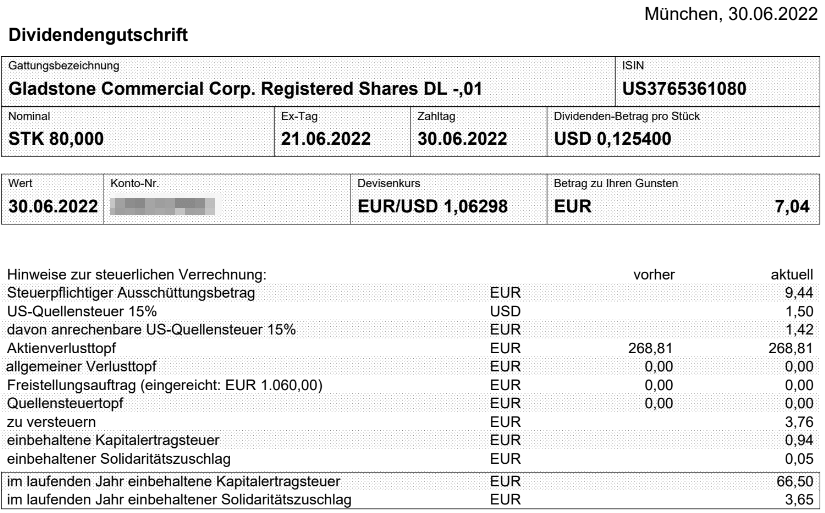Click the Freistellungsauftrag row label
The width and height of the screenshot is (825, 513).
165,385
